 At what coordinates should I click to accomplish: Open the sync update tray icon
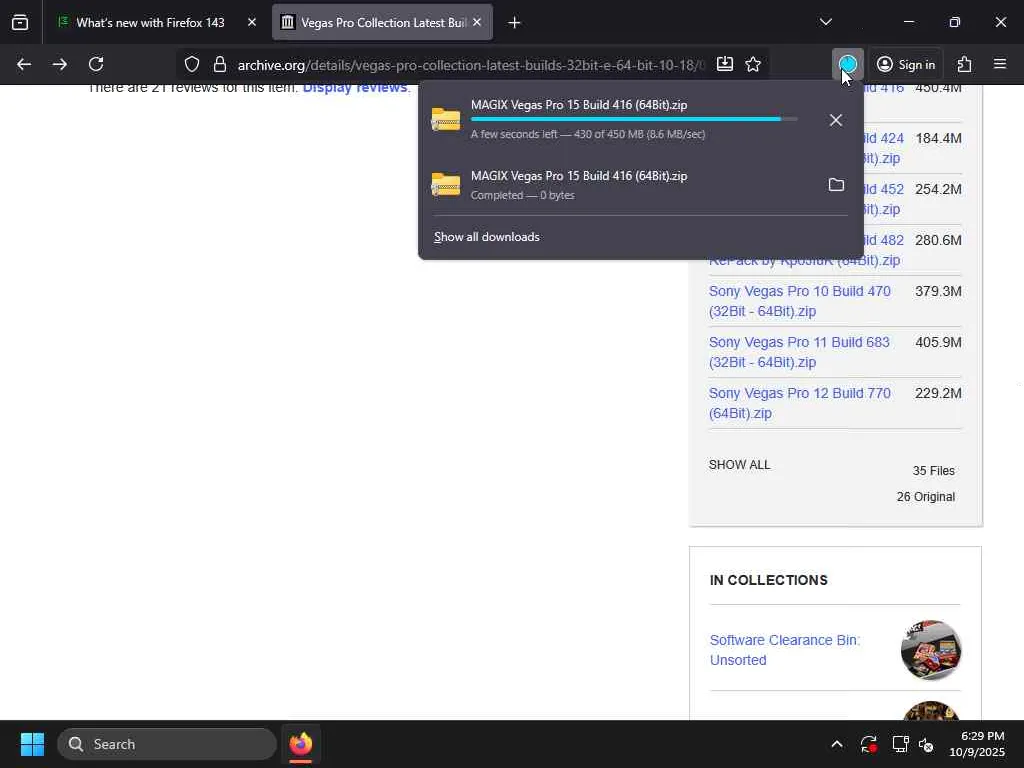(869, 744)
